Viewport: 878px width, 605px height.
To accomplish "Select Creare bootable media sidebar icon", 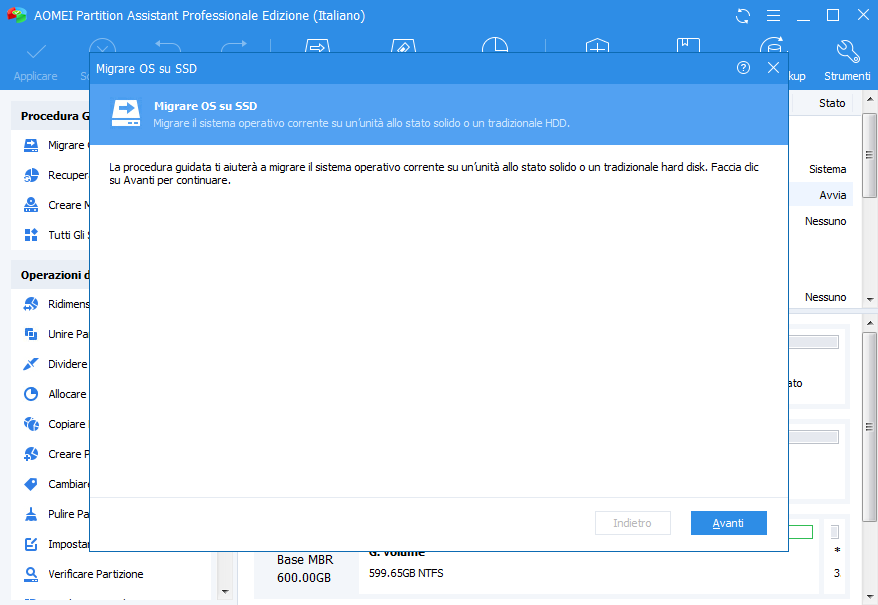I will coord(31,205).
